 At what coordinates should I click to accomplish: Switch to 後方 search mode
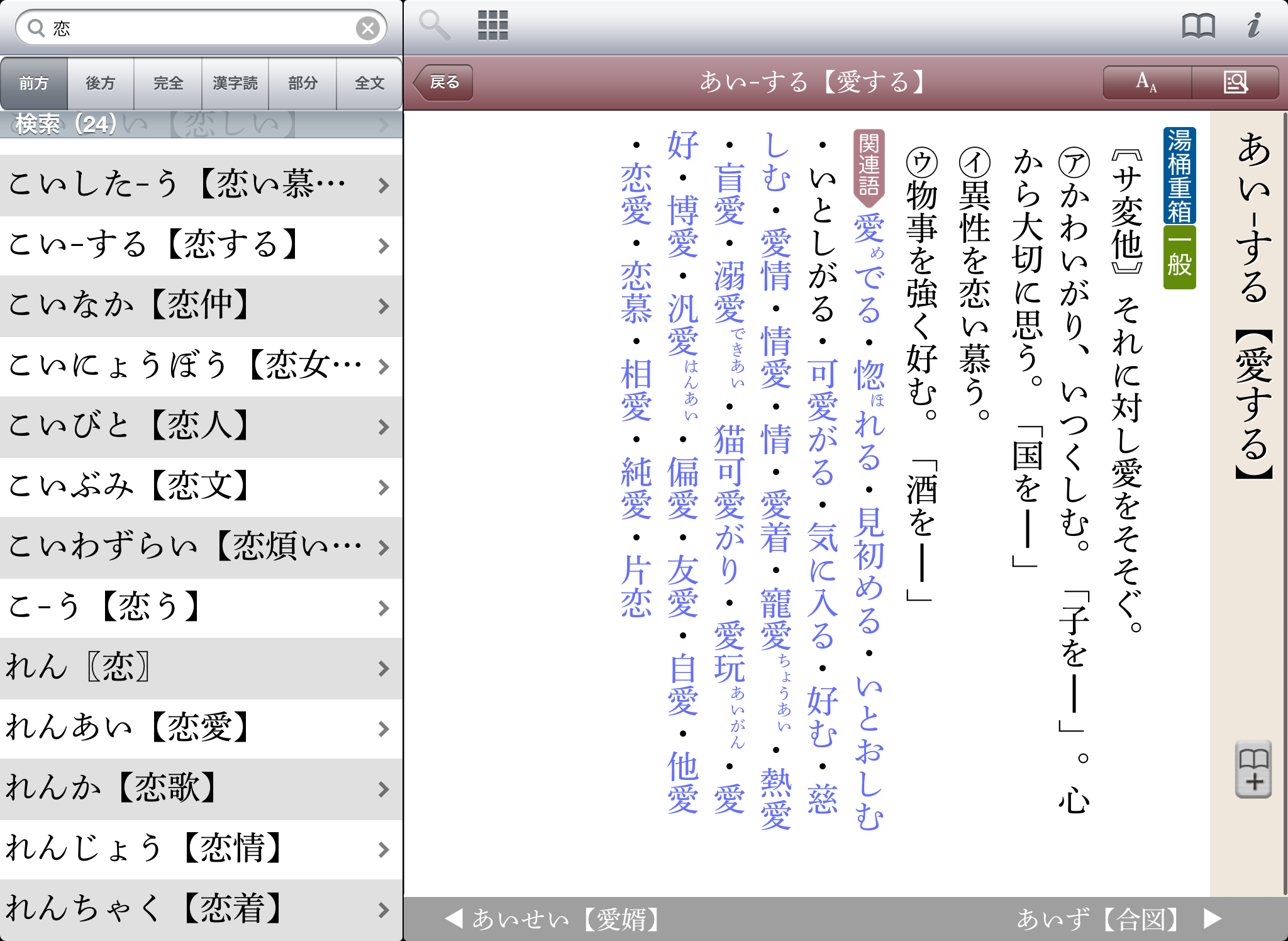(x=101, y=83)
